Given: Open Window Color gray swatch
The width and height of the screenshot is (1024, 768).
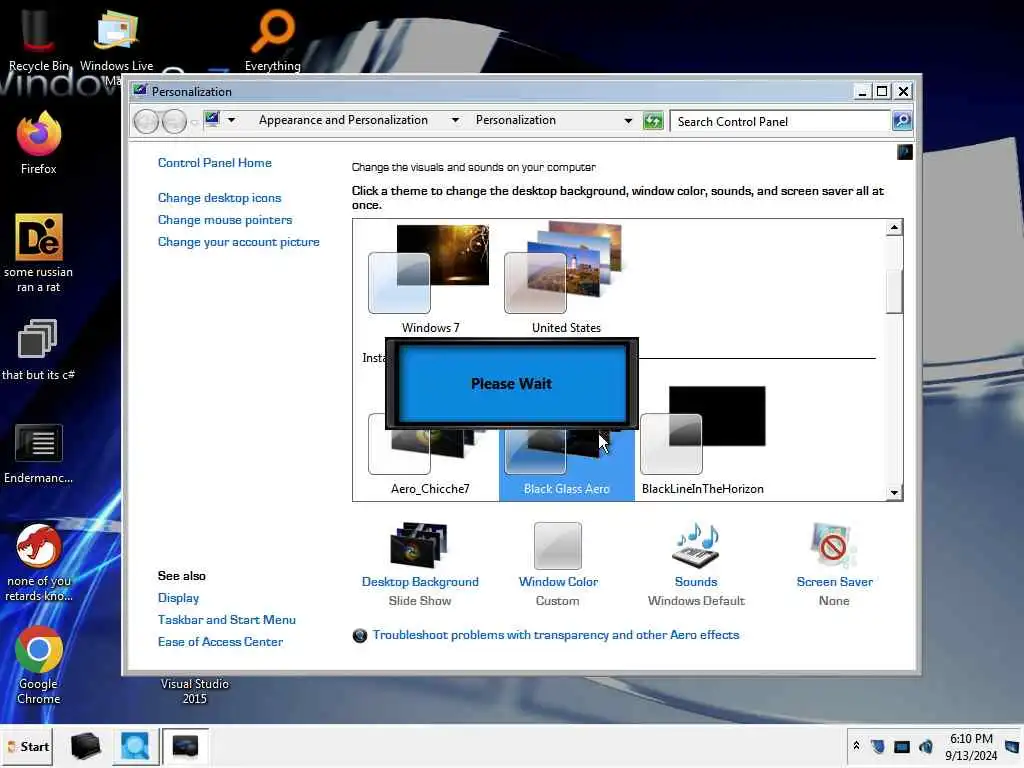Looking at the screenshot, I should click(558, 545).
